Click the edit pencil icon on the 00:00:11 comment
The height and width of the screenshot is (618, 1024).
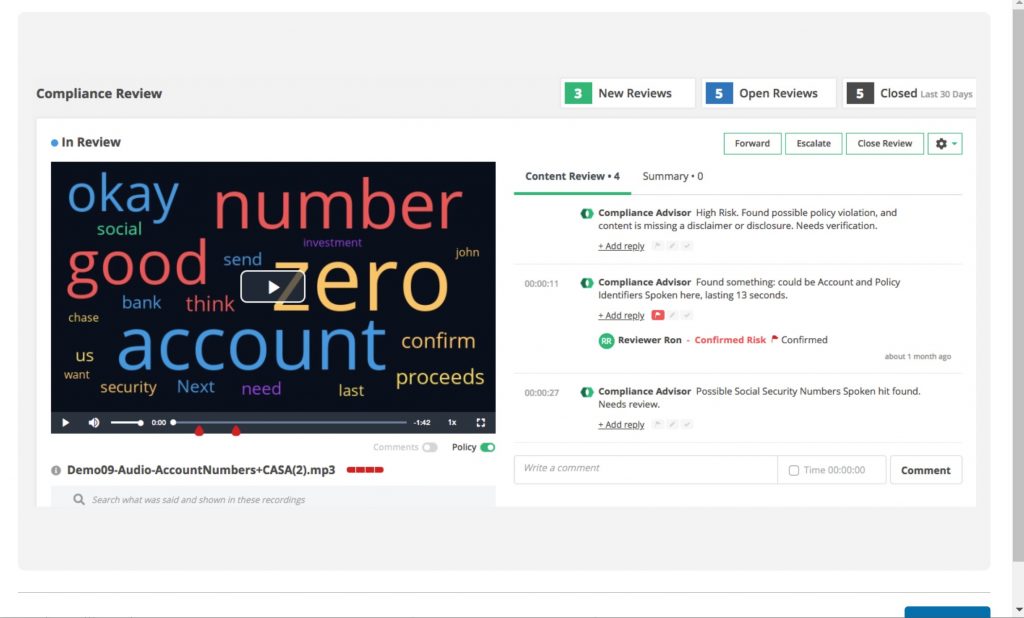click(x=672, y=315)
